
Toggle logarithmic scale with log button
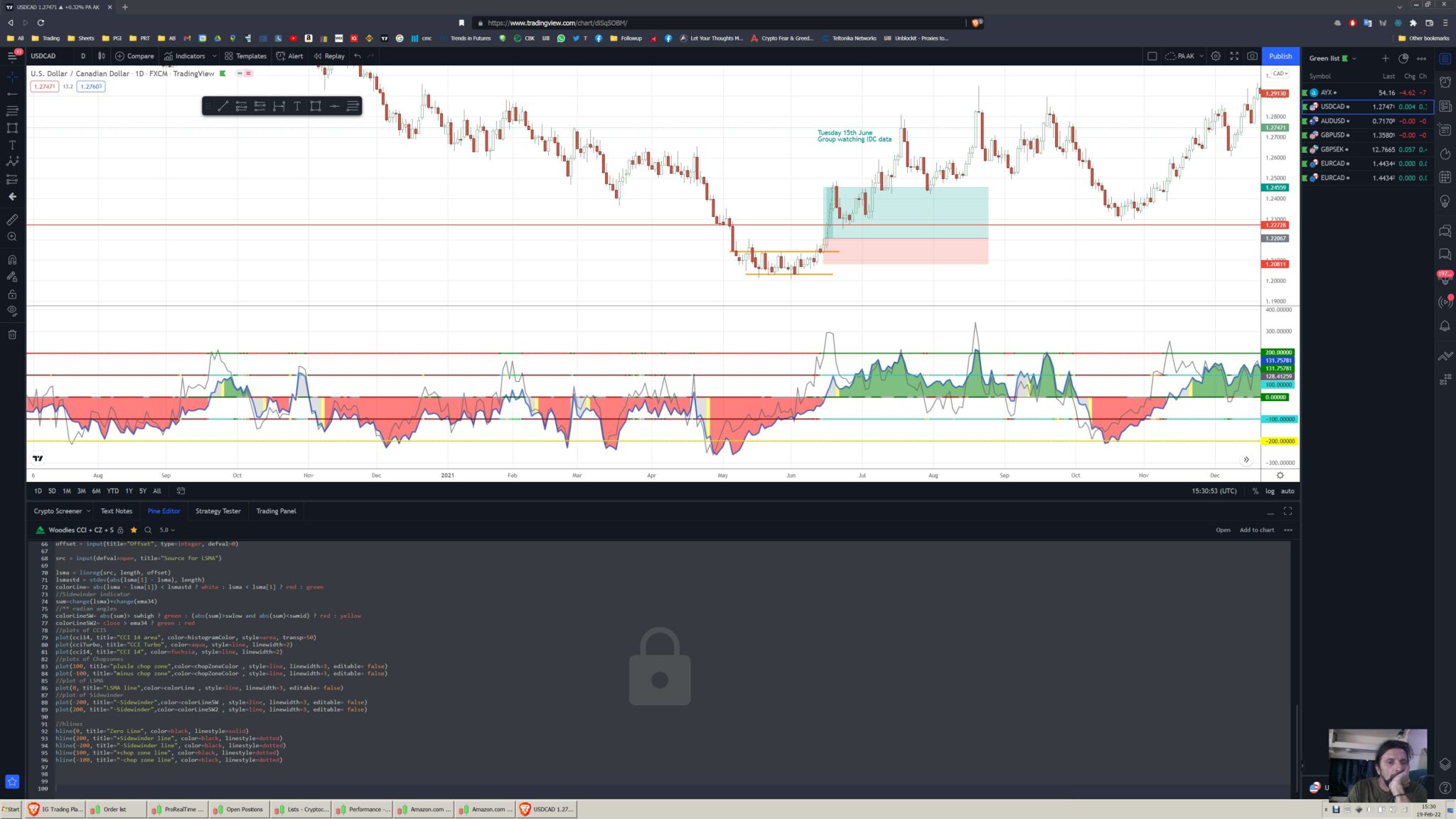(1270, 491)
